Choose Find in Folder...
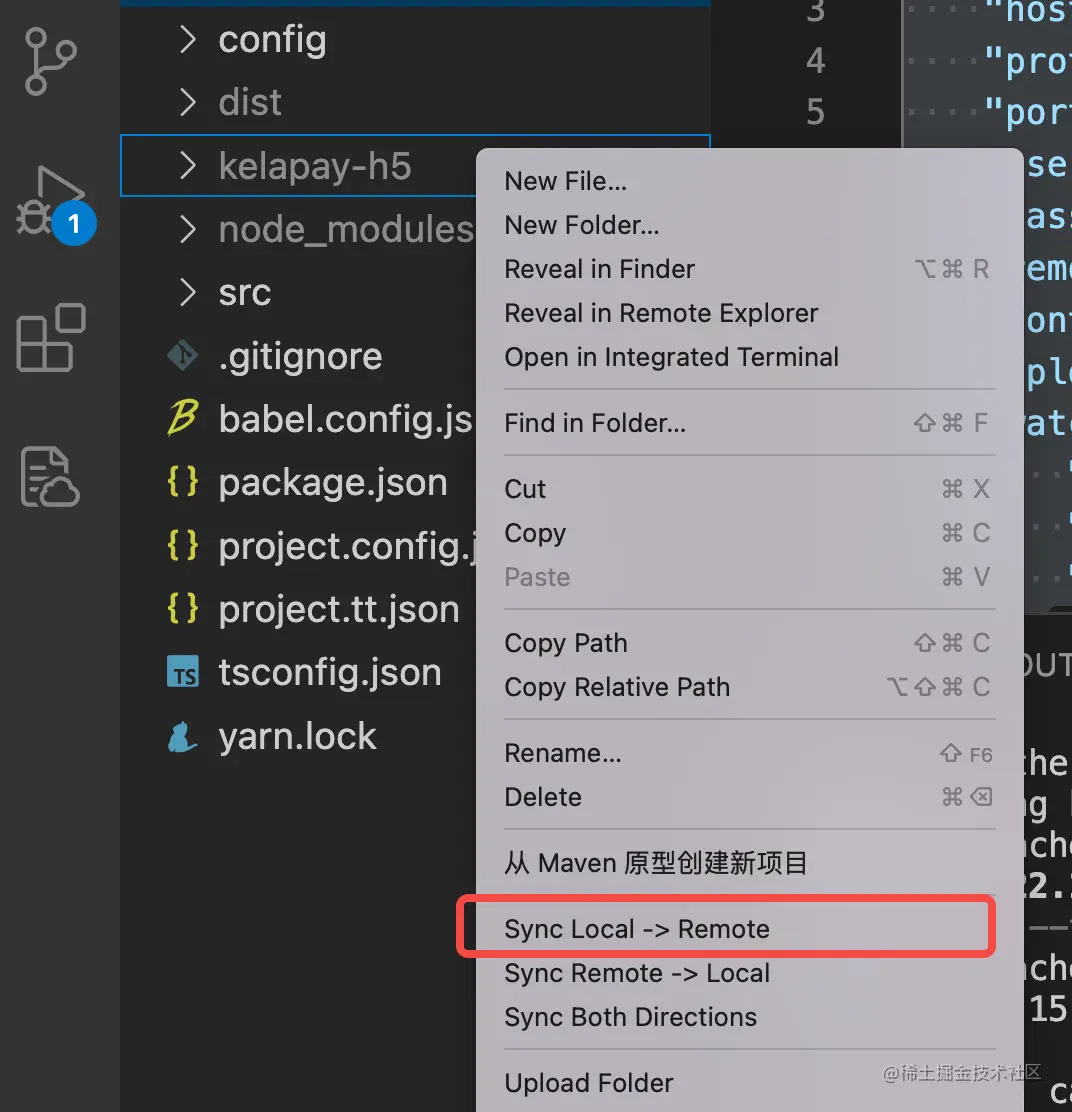The image size is (1072, 1112). 749,423
